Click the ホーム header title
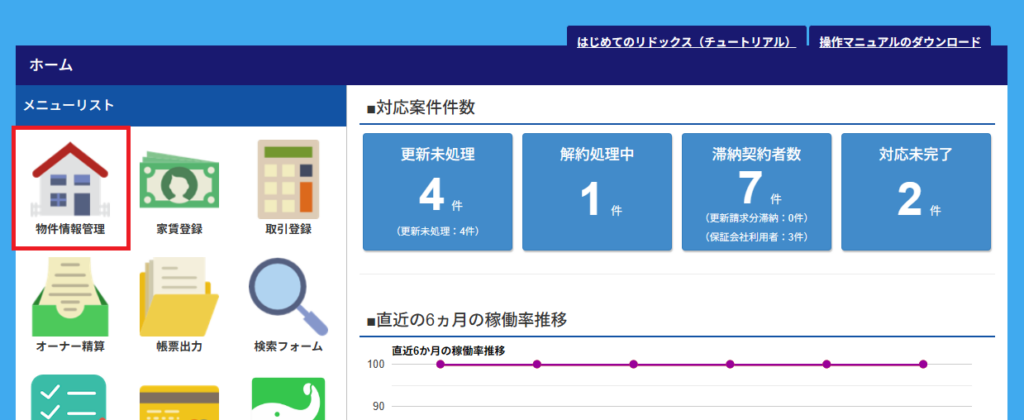 [x=51, y=66]
